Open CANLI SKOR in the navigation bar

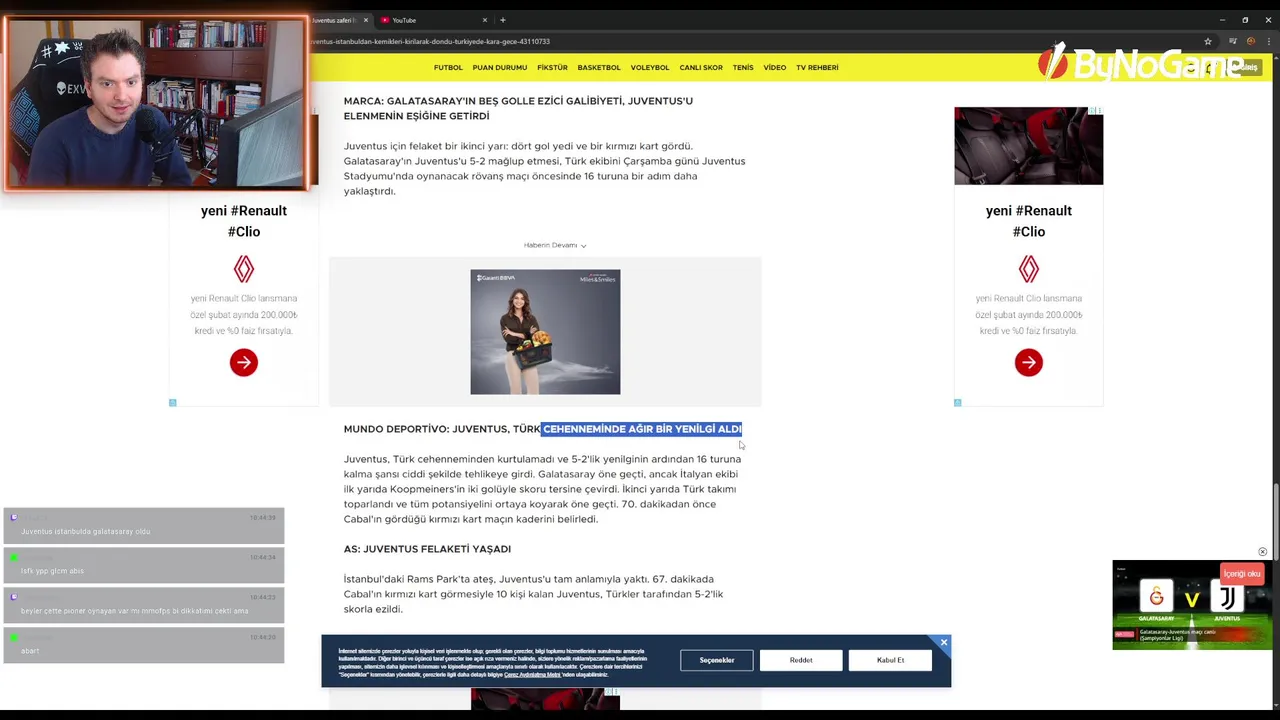(x=701, y=68)
